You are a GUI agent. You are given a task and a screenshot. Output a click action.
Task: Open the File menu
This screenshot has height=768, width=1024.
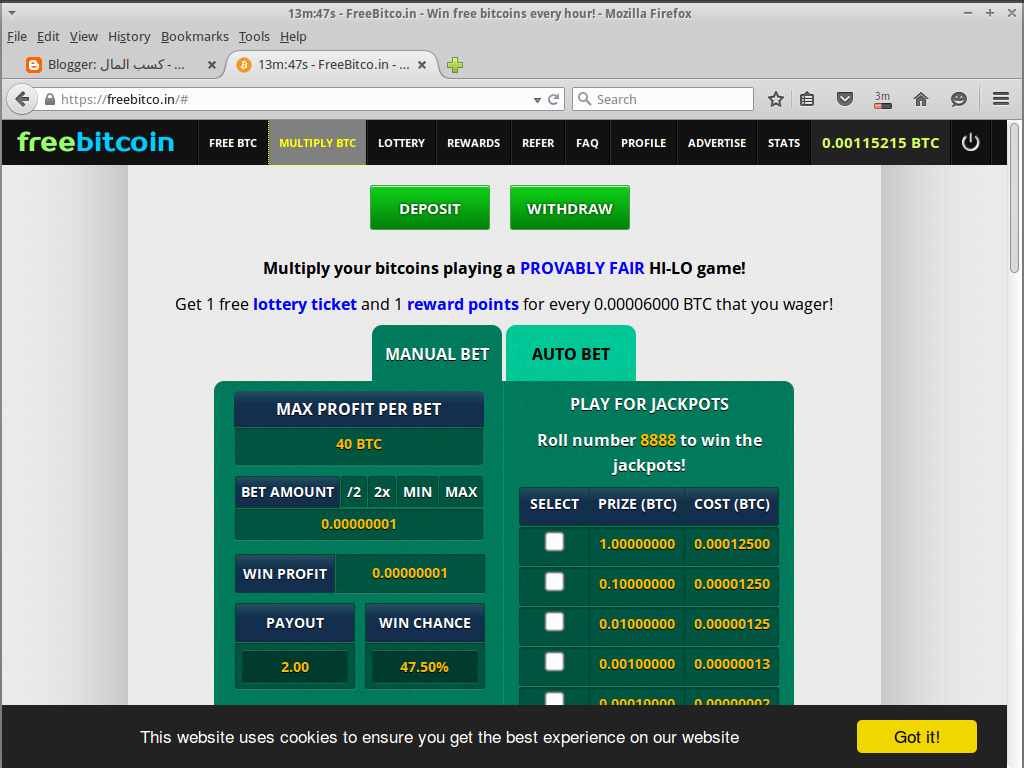(17, 37)
